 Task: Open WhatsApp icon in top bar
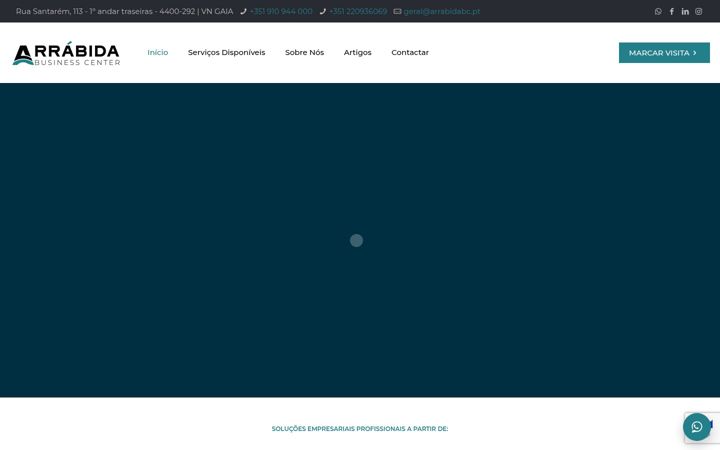658,11
